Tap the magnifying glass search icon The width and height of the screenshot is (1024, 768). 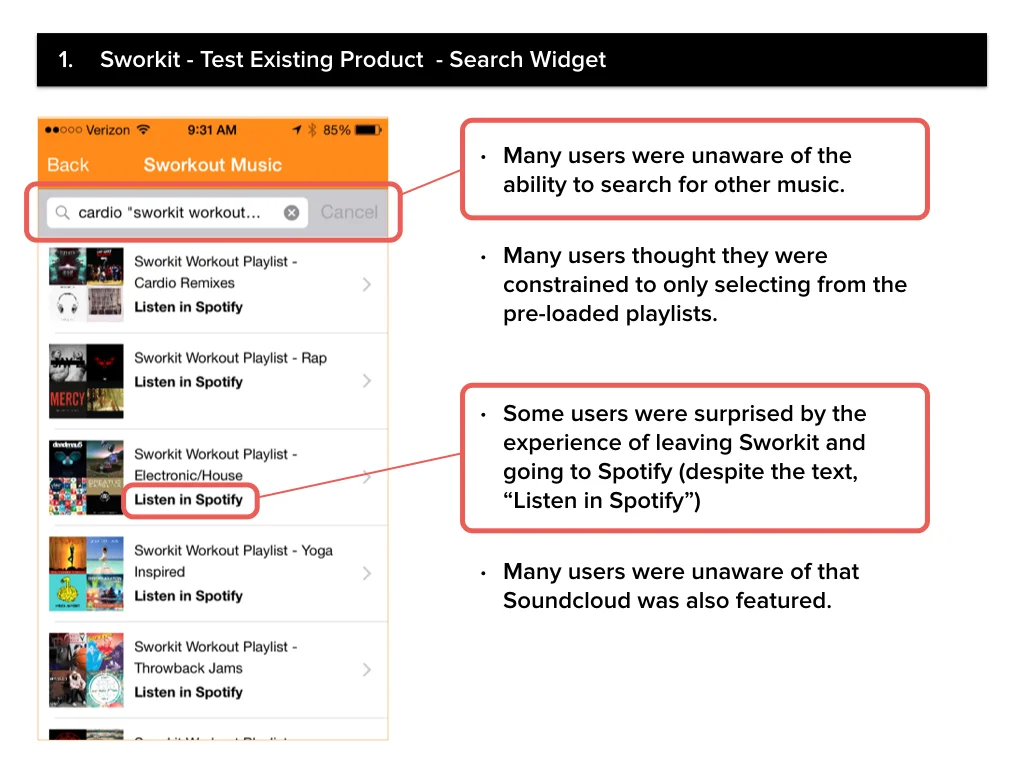[63, 213]
